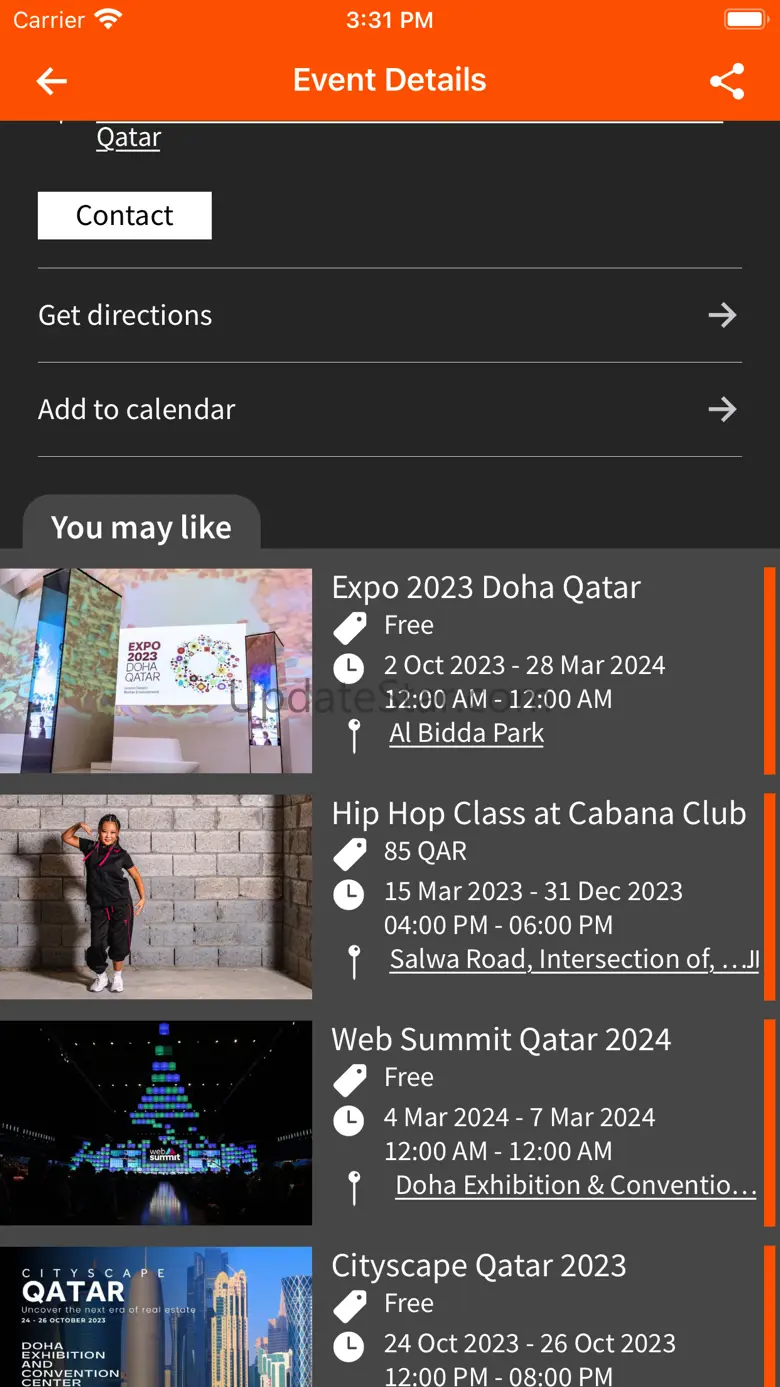Image resolution: width=780 pixels, height=1387 pixels.
Task: Open Doha Exhibition & Convention link
Action: (x=576, y=1185)
